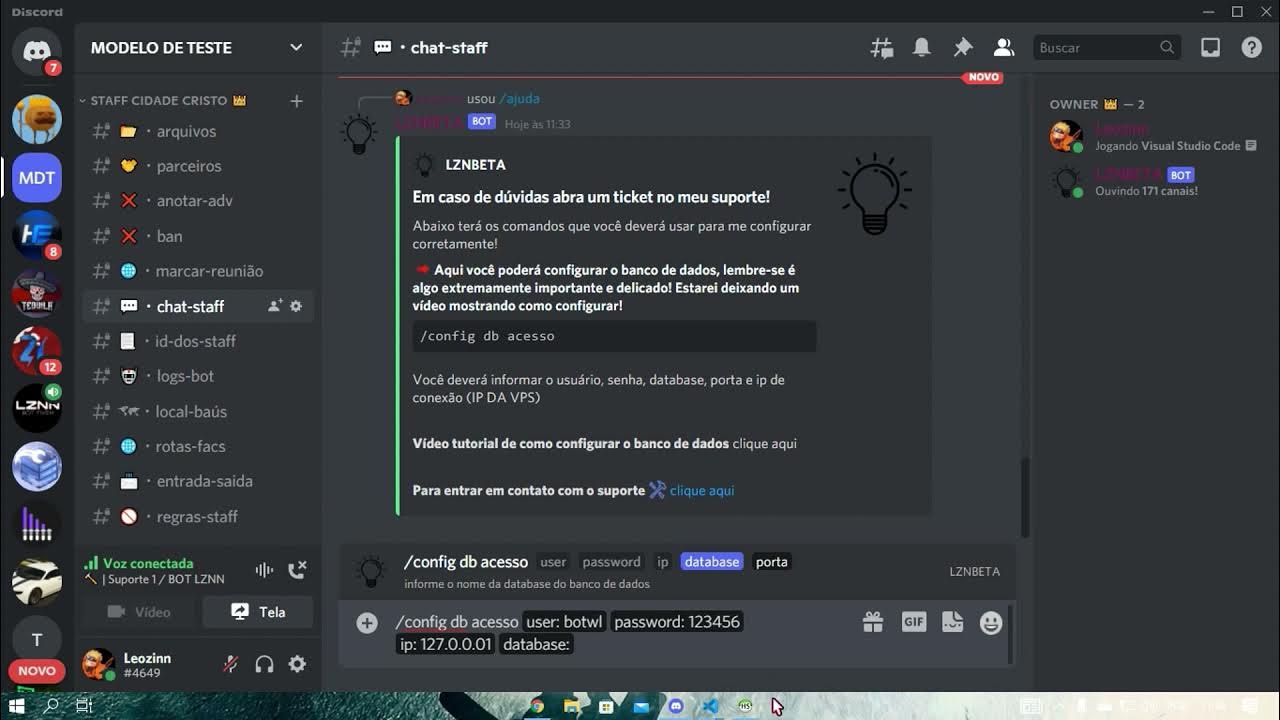The height and width of the screenshot is (720, 1280).
Task: Edit chat-staff channel settings gear
Action: [296, 306]
